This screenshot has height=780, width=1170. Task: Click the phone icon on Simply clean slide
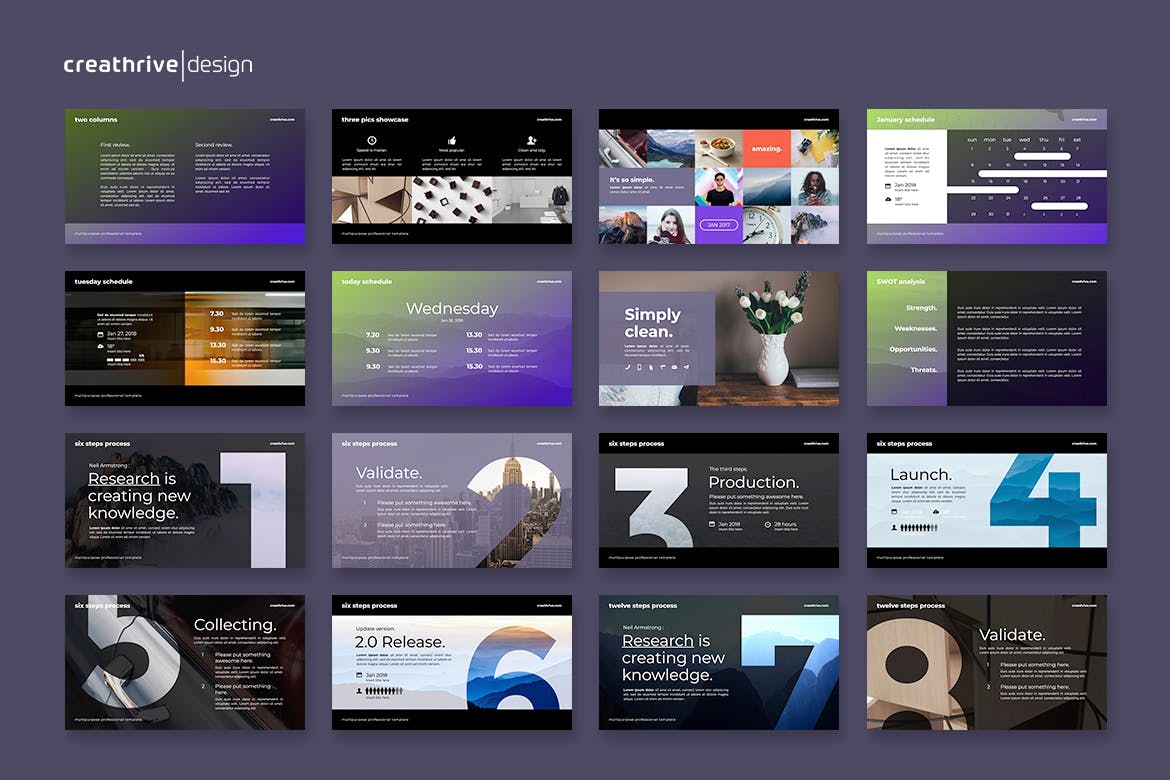coord(628,367)
